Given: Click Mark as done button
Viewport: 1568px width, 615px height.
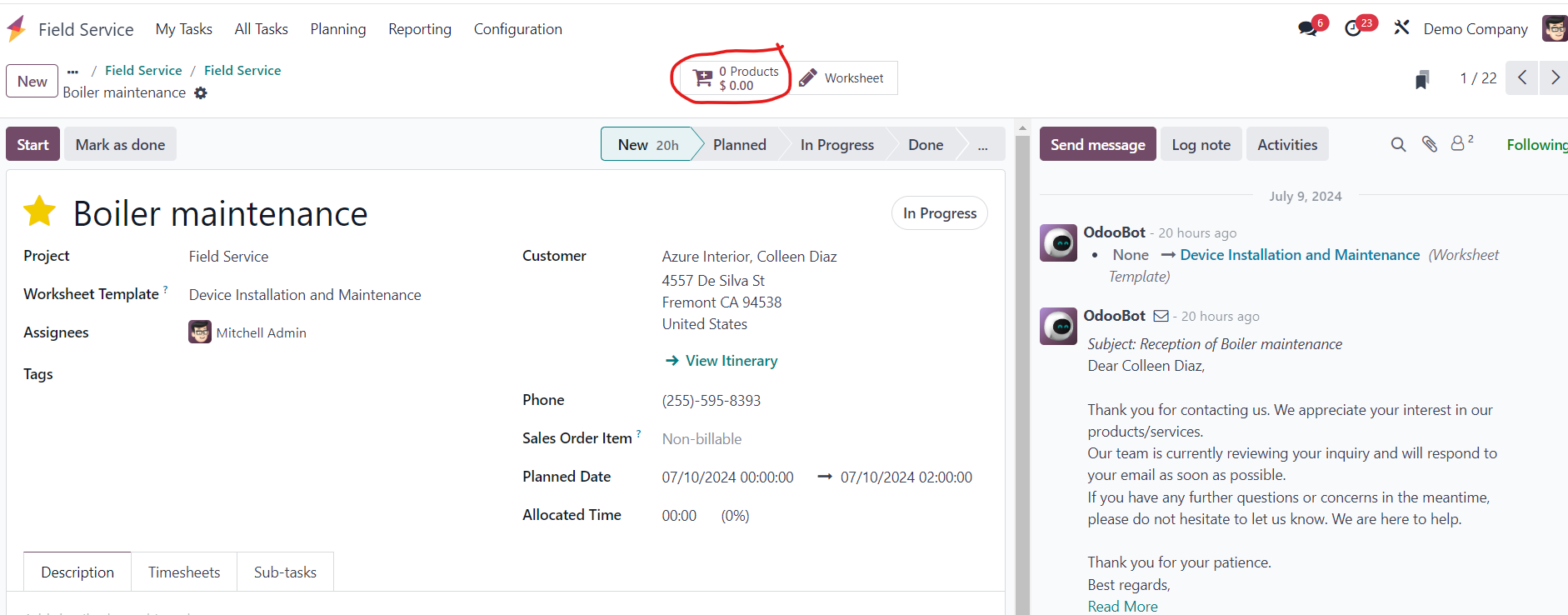Looking at the screenshot, I should coord(120,144).
